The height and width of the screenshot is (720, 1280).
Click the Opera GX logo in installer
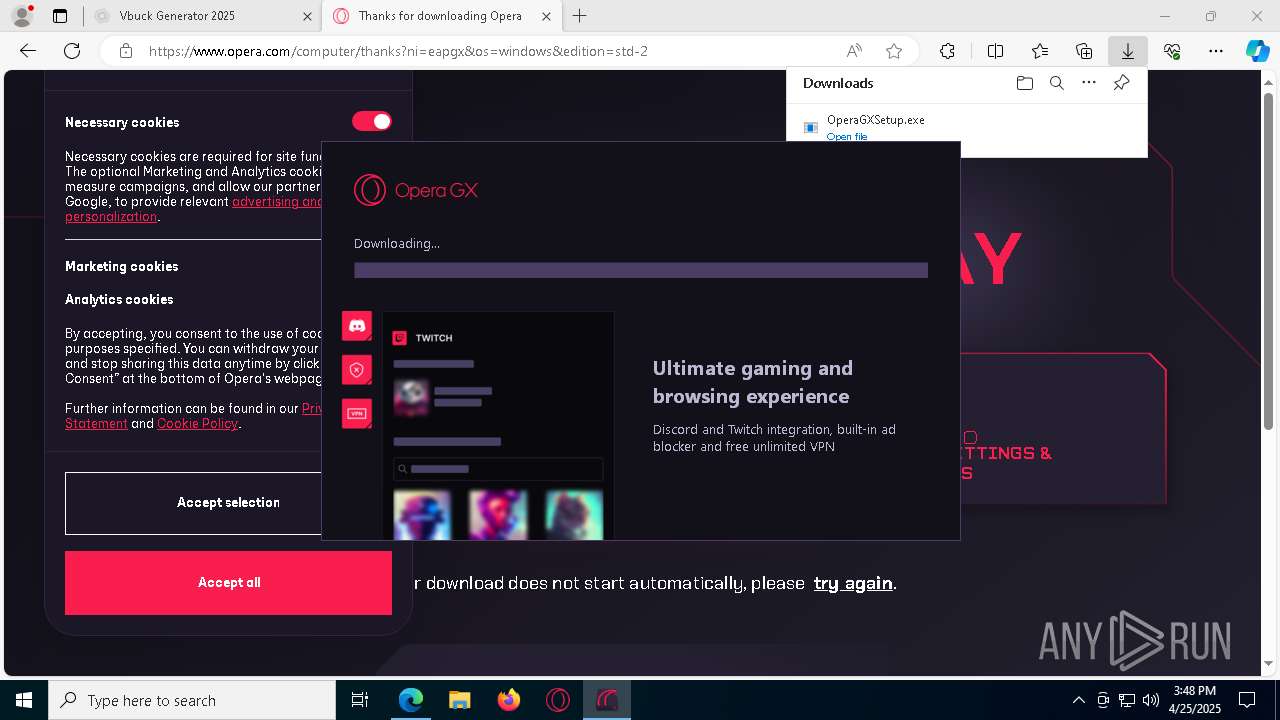tap(416, 190)
